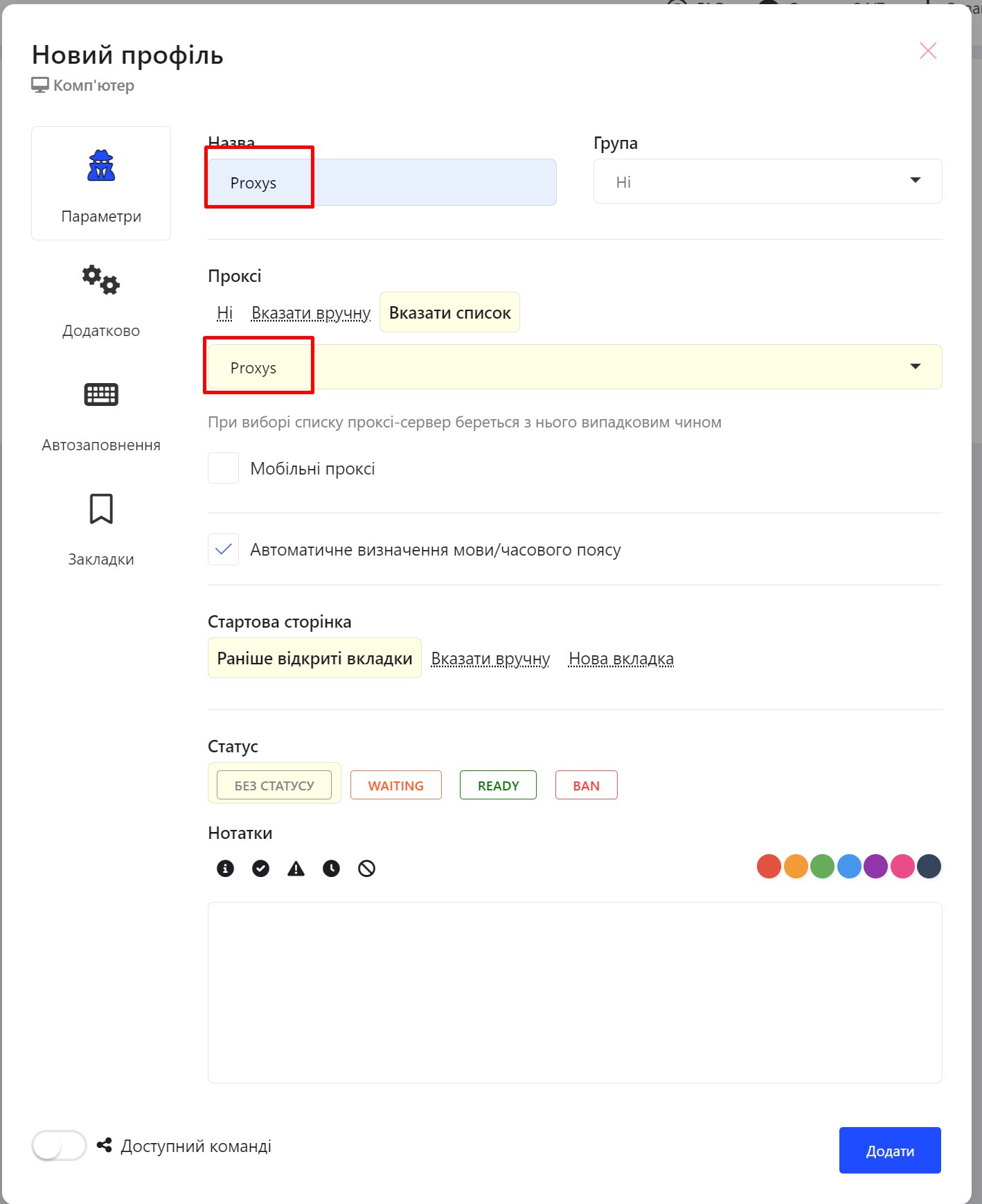Select Ні proxy option
The width and height of the screenshot is (982, 1204).
tap(225, 313)
